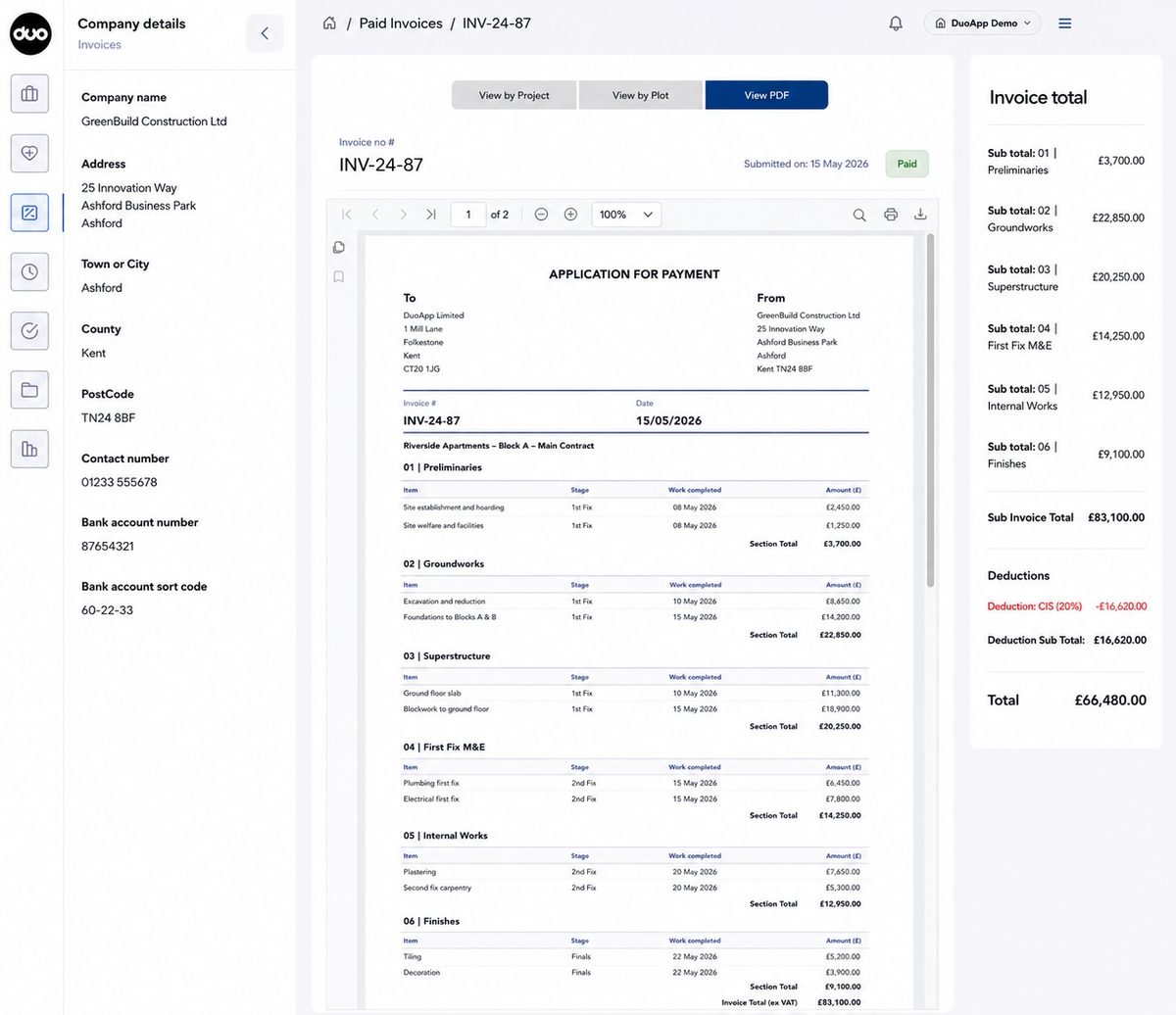Click the Duo logo icon
The height and width of the screenshot is (1015, 1176).
pyautogui.click(x=30, y=34)
